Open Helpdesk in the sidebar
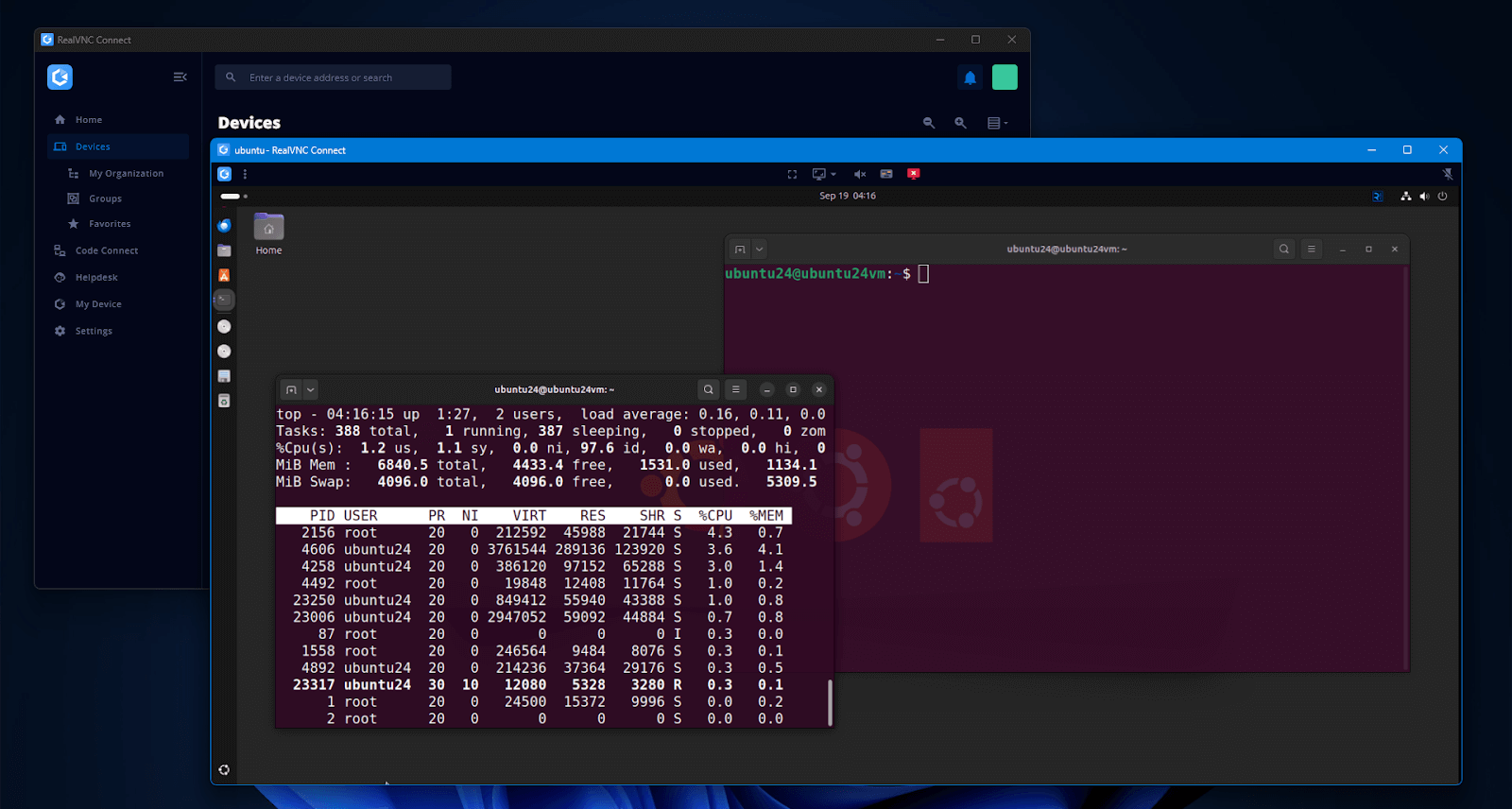The image size is (1512, 809). click(96, 278)
